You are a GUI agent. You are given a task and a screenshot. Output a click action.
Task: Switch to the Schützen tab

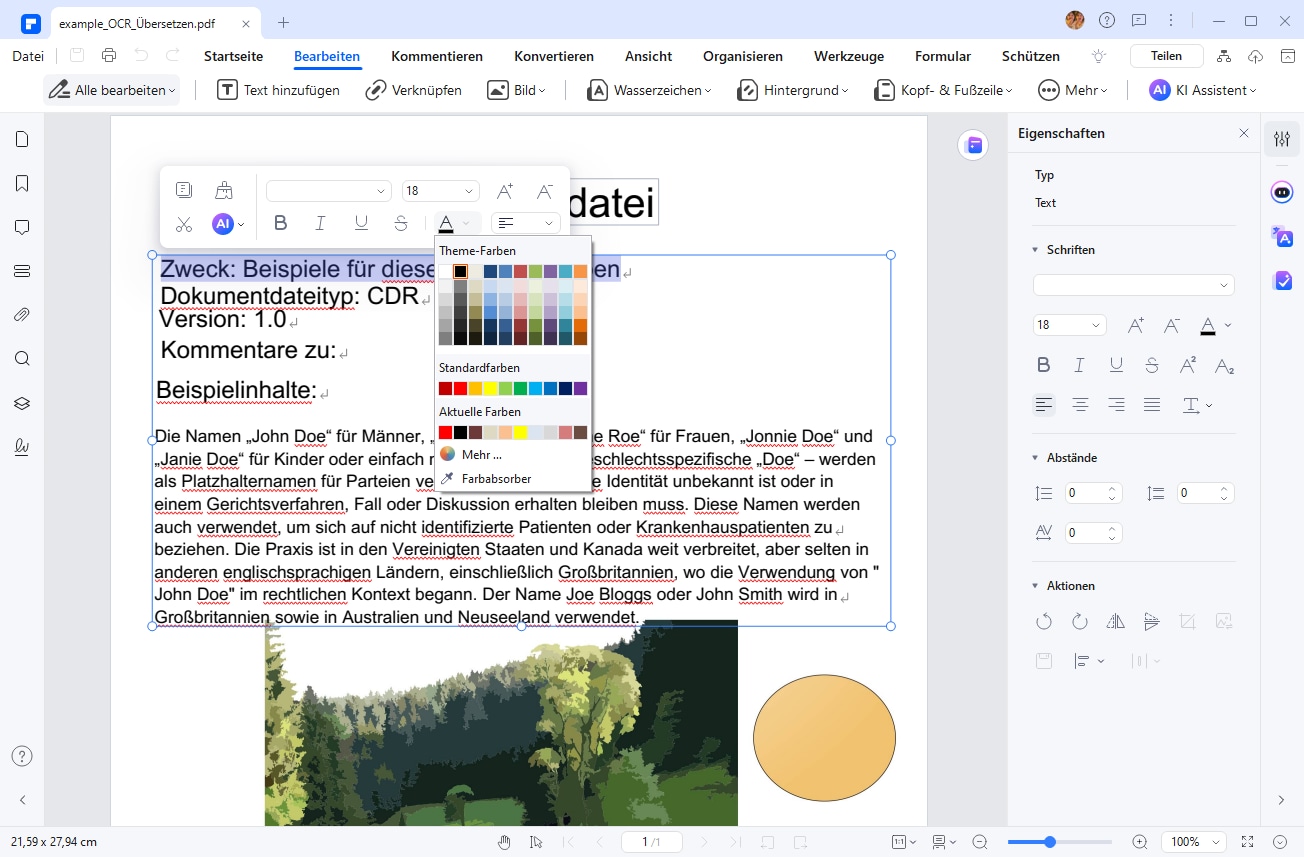[1031, 56]
